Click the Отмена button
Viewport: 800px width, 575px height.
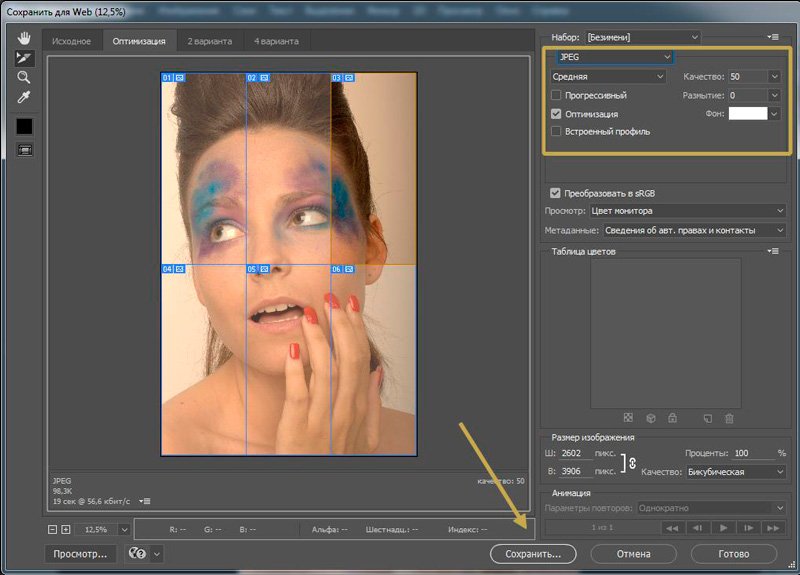[x=633, y=554]
